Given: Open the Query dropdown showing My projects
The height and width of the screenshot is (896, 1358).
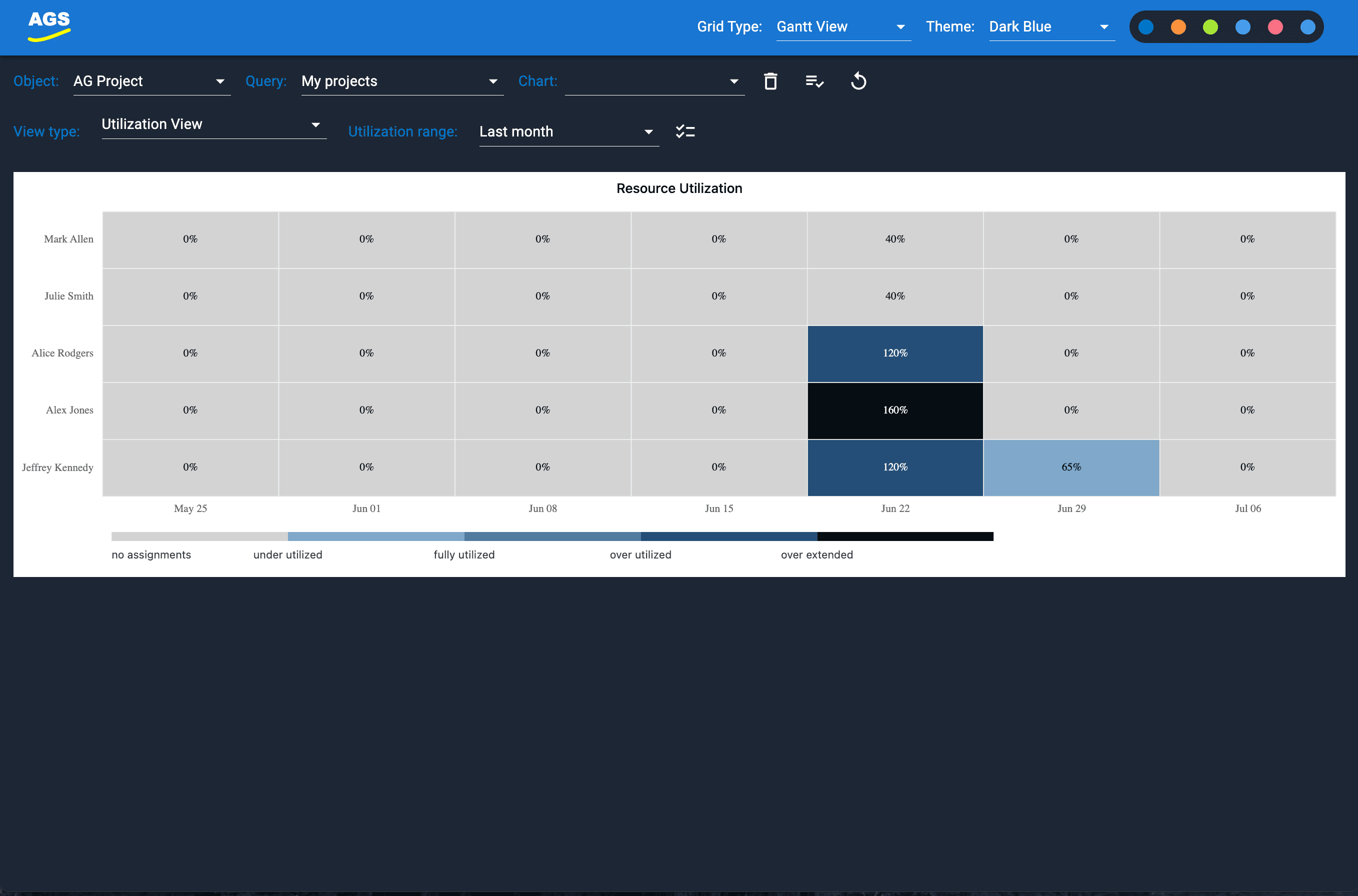Looking at the screenshot, I should tap(401, 81).
